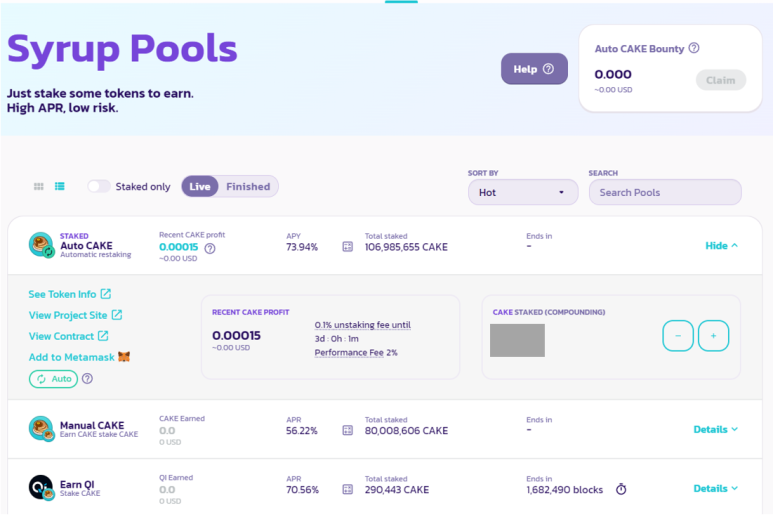Switch to list view icon

[60, 186]
